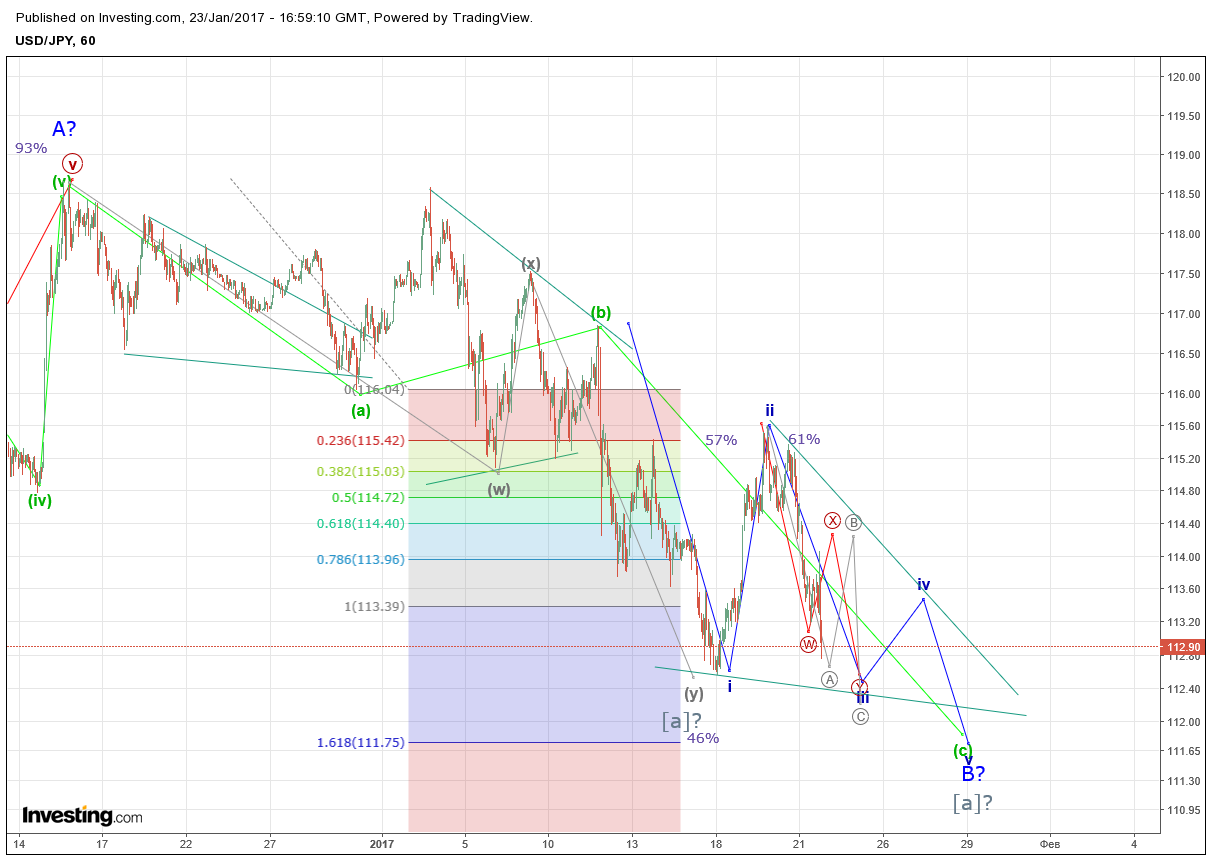Select the 0.618(114.40) Fibonacci level label

click(x=360, y=523)
